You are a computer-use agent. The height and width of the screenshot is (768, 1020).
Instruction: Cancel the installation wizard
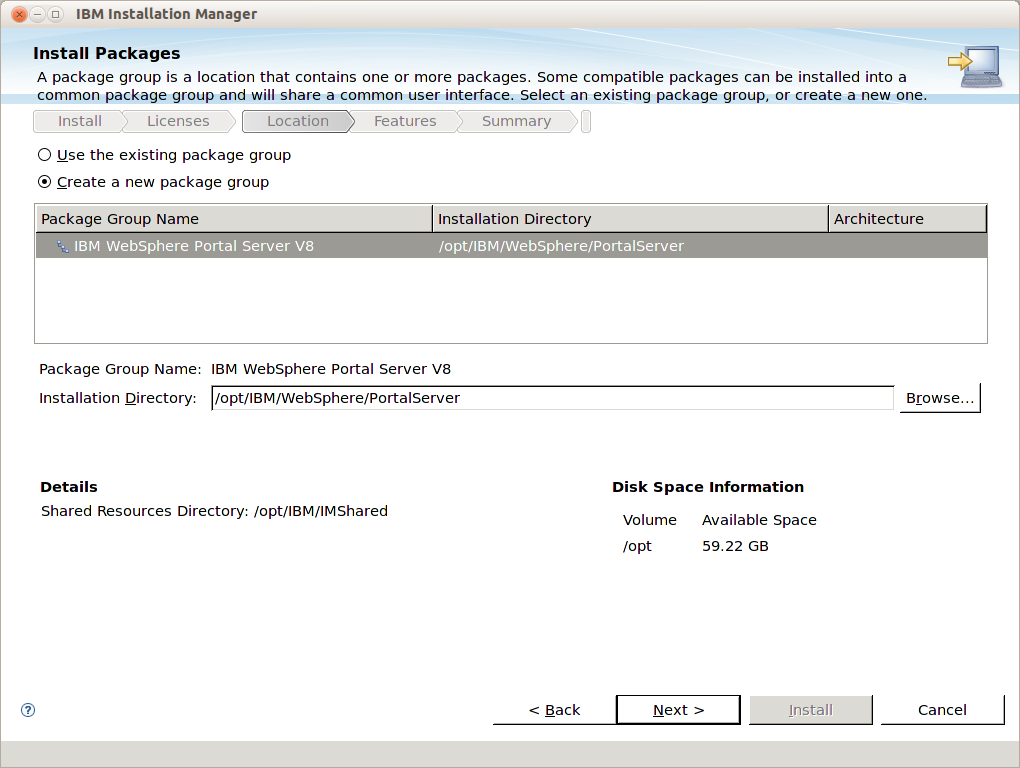[942, 710]
